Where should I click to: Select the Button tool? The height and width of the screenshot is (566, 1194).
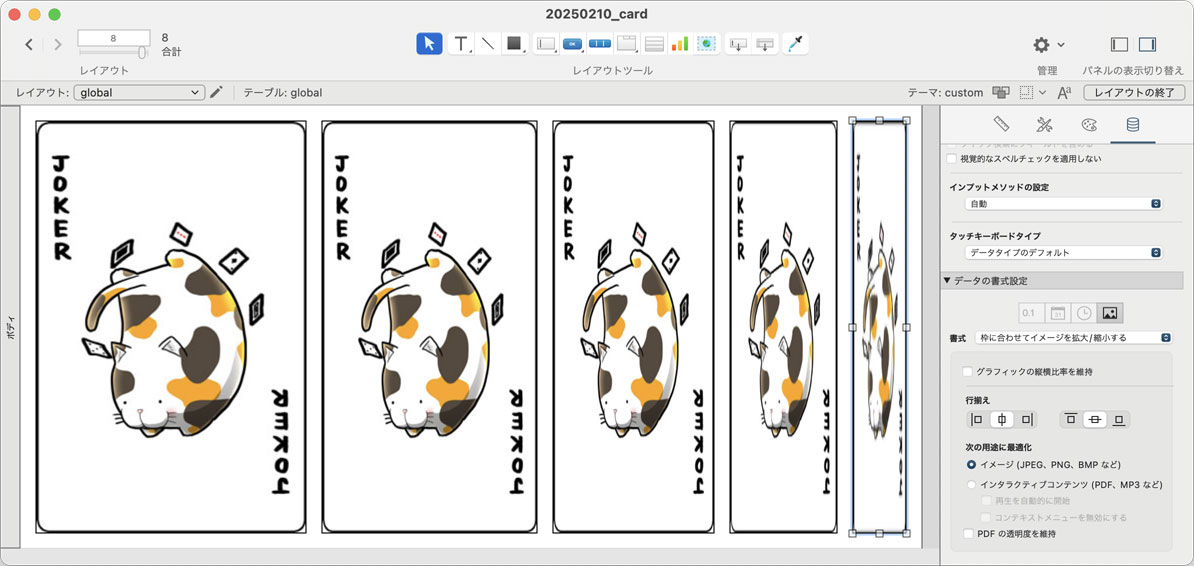point(573,43)
